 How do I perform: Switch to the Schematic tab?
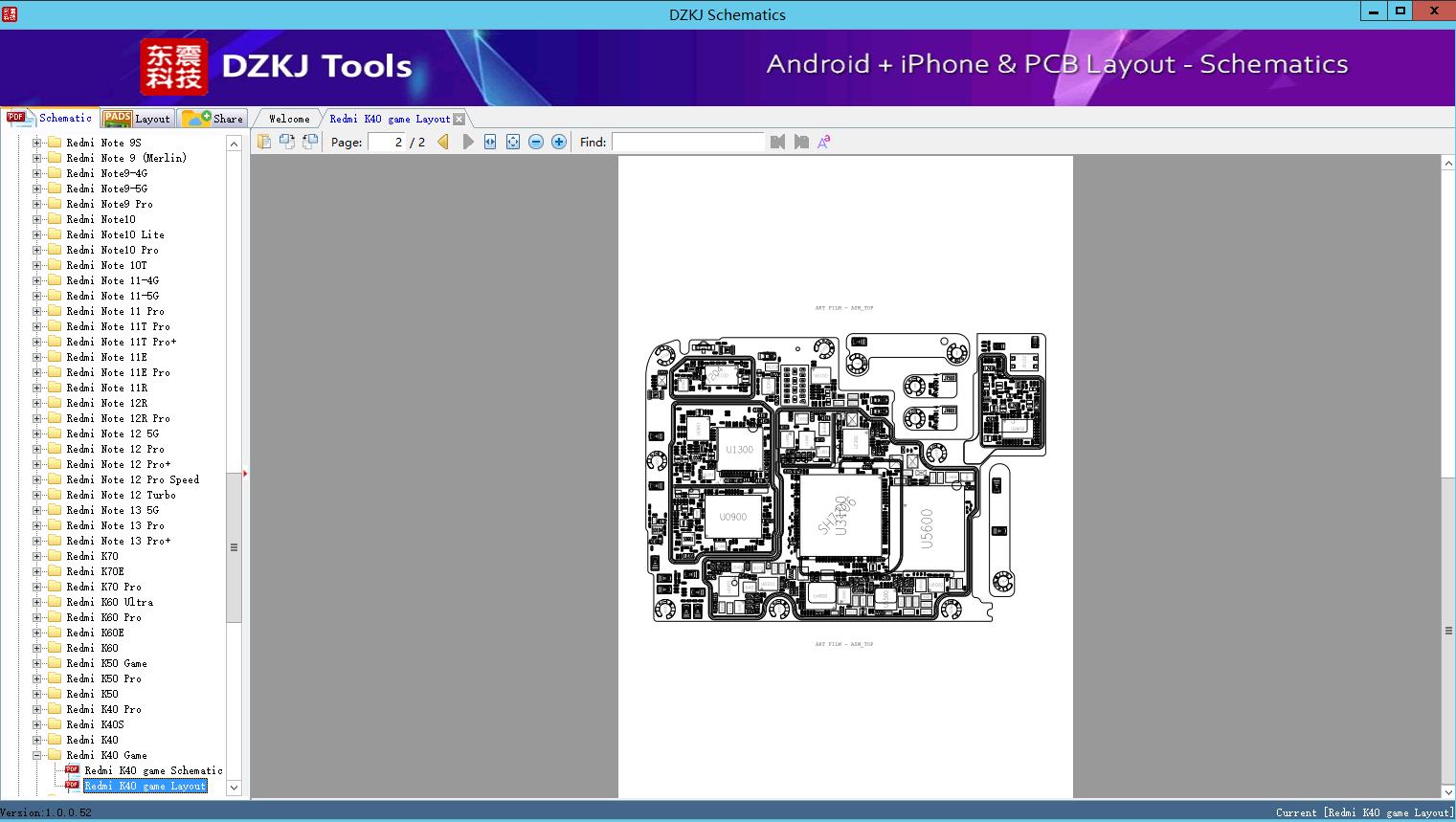point(50,118)
